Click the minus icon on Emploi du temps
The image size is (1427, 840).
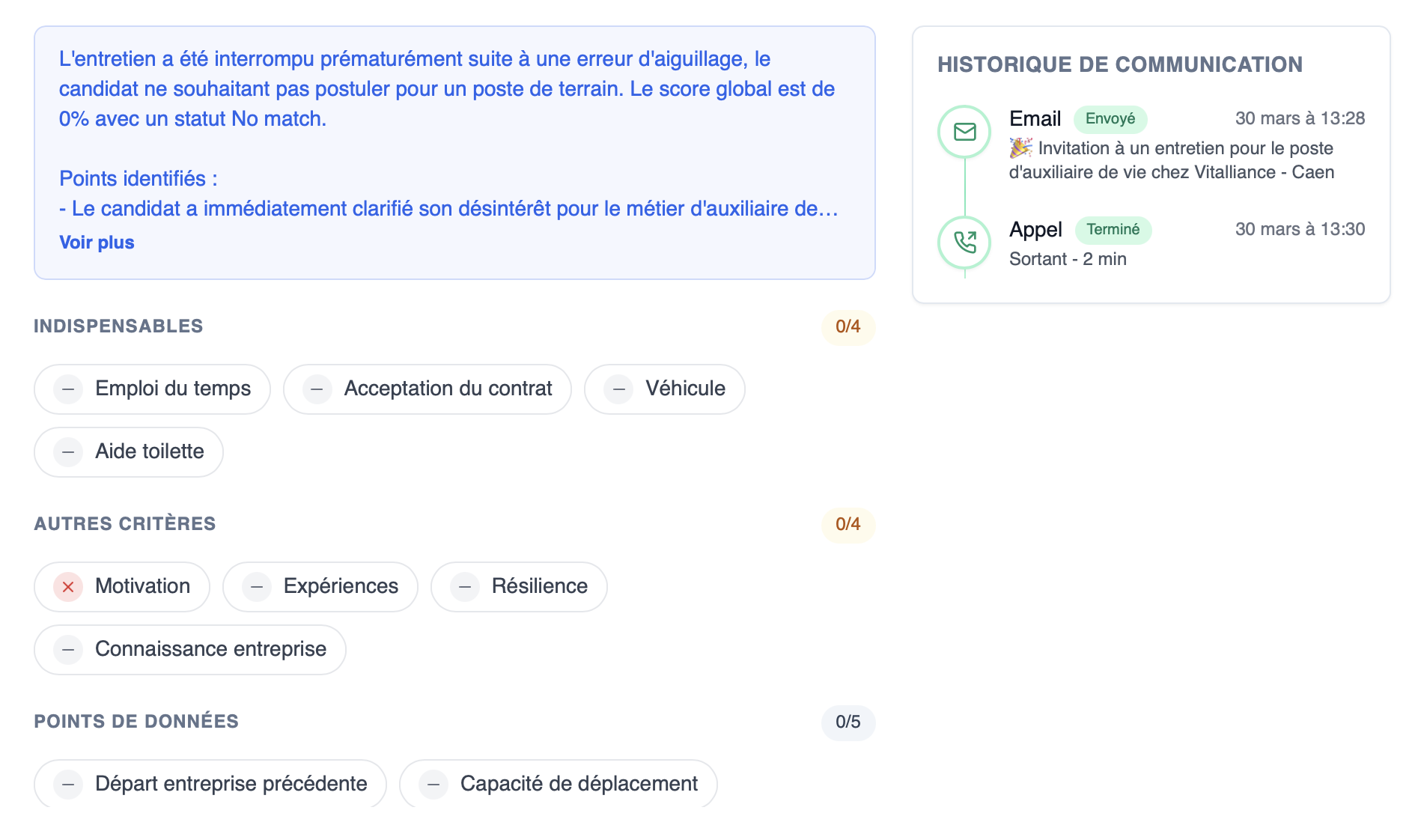coord(68,389)
